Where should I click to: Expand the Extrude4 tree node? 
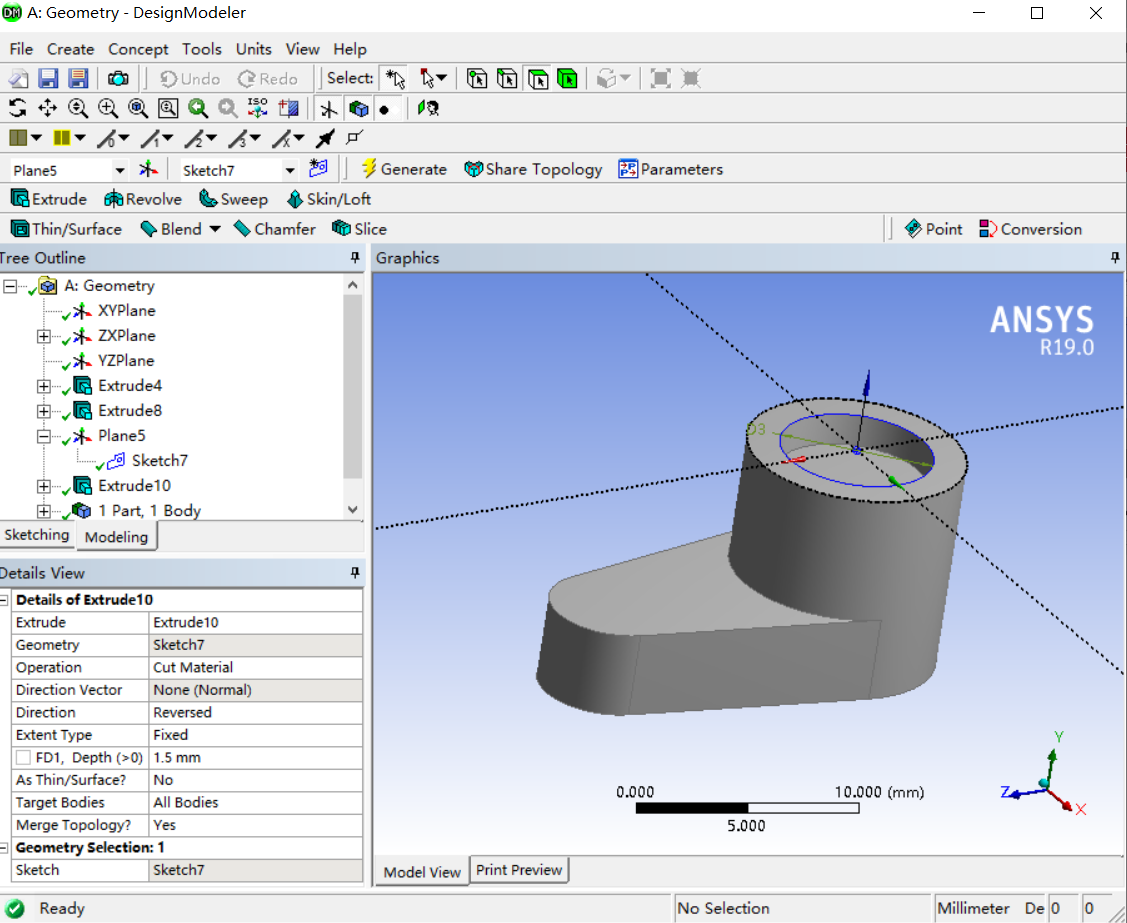(x=44, y=387)
